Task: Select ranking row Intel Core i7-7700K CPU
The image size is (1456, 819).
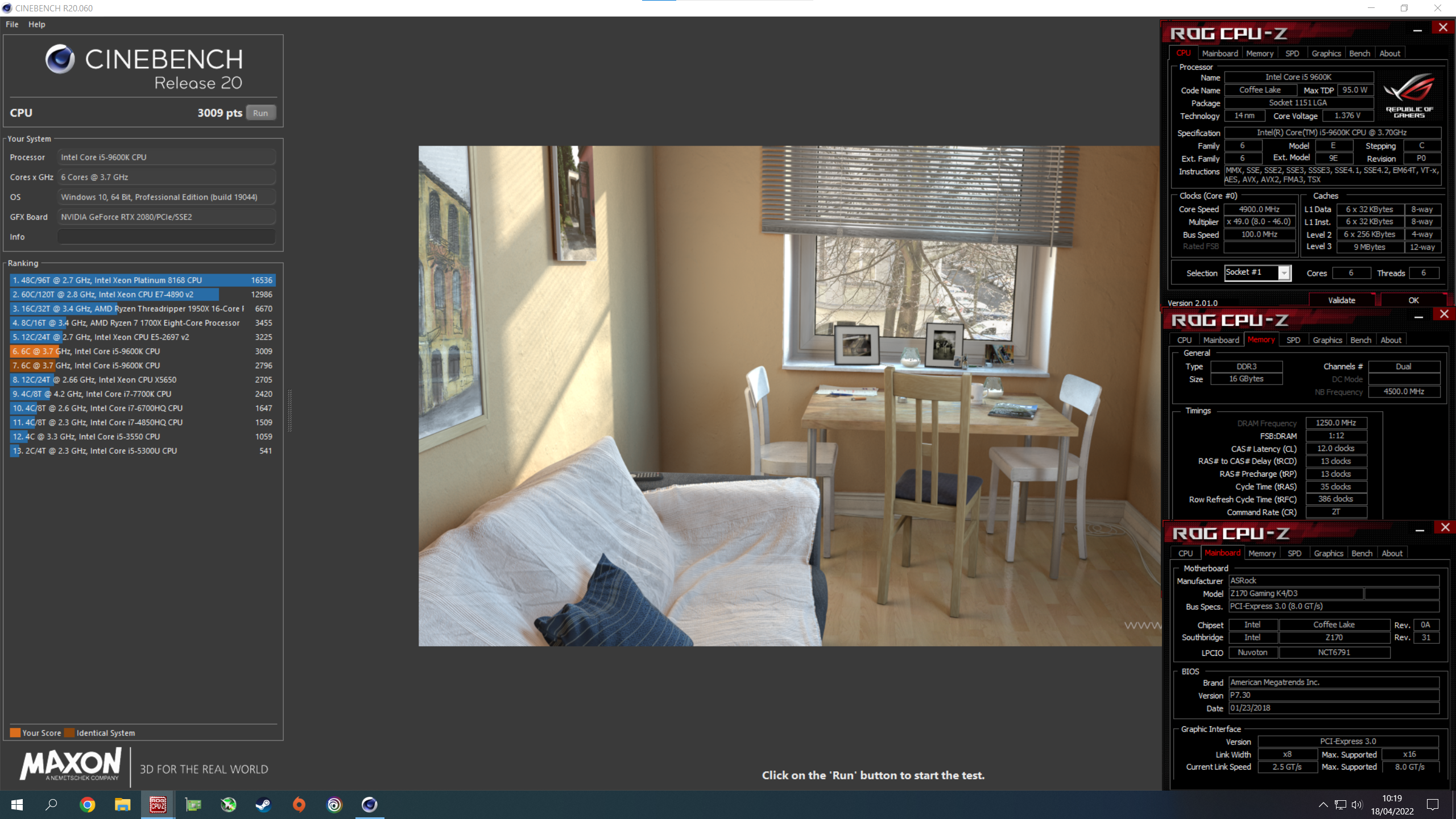Action: [x=143, y=394]
